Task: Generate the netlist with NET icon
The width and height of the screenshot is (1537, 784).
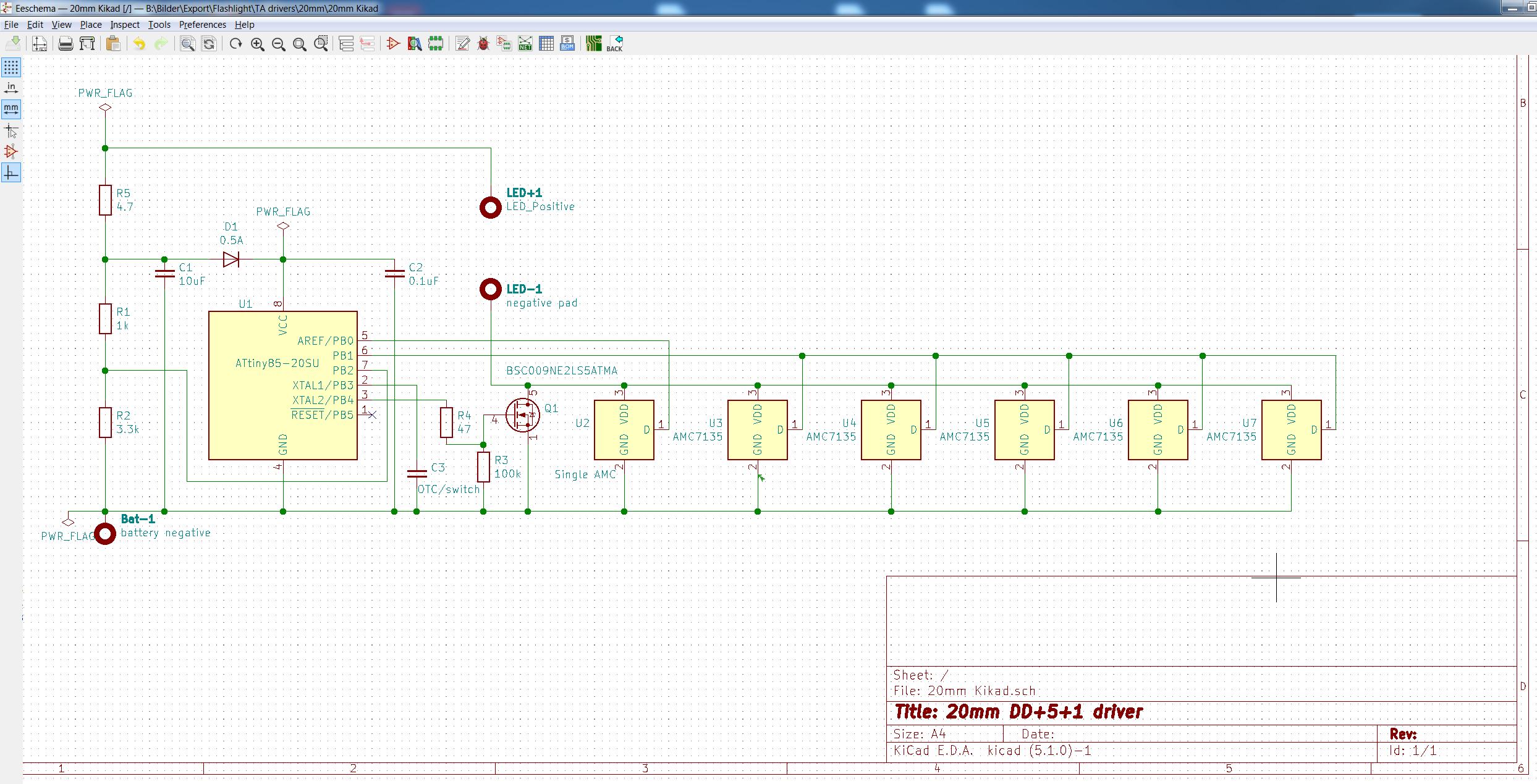Action: [x=525, y=43]
